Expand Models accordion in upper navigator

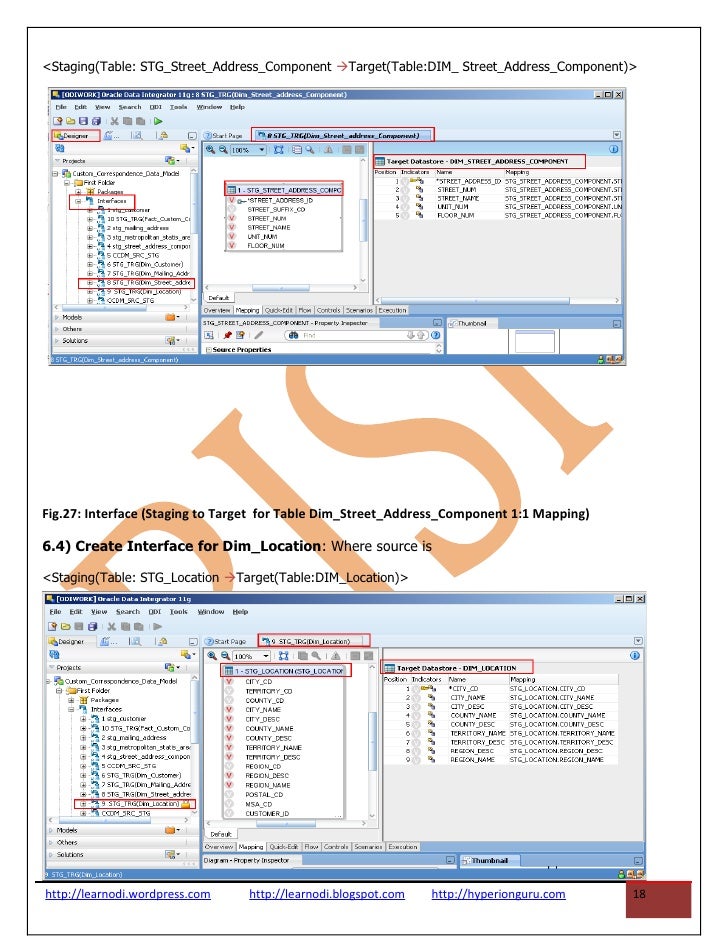click(x=58, y=317)
